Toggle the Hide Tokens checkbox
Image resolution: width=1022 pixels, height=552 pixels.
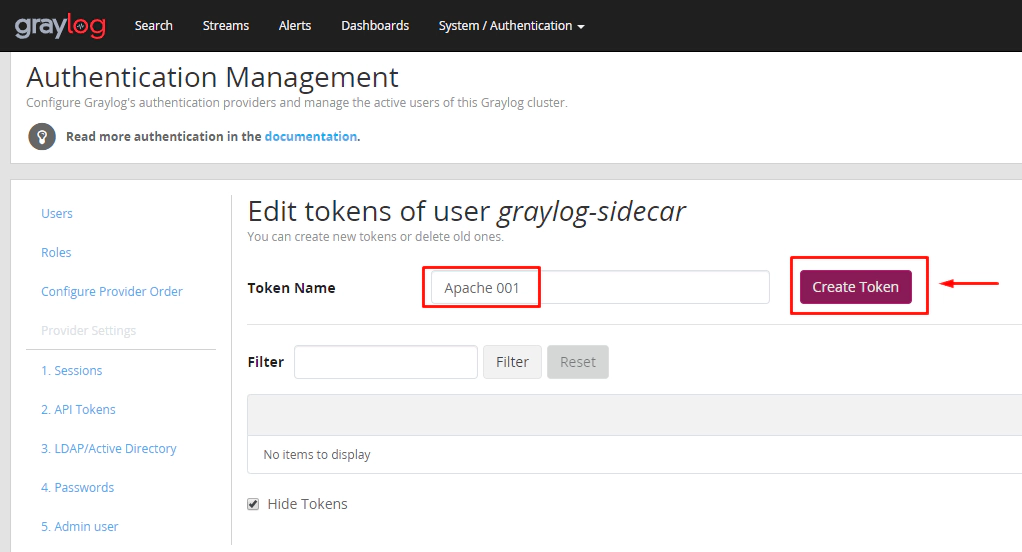[x=253, y=504]
